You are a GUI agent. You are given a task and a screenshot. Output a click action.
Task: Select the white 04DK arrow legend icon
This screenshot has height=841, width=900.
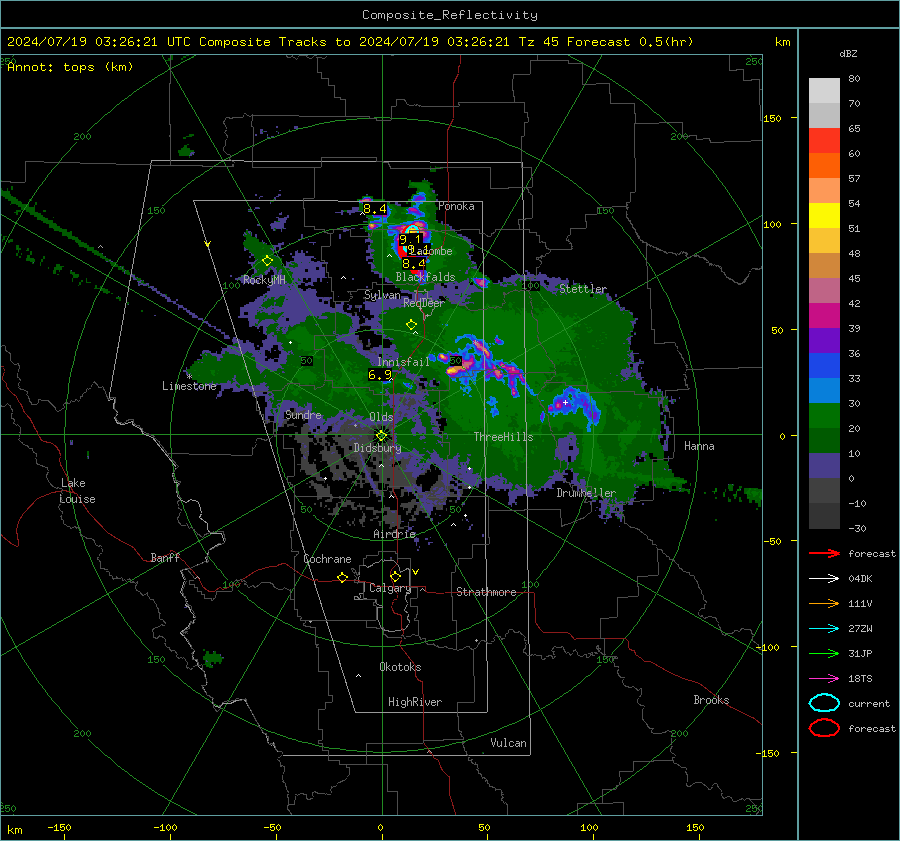[824, 579]
